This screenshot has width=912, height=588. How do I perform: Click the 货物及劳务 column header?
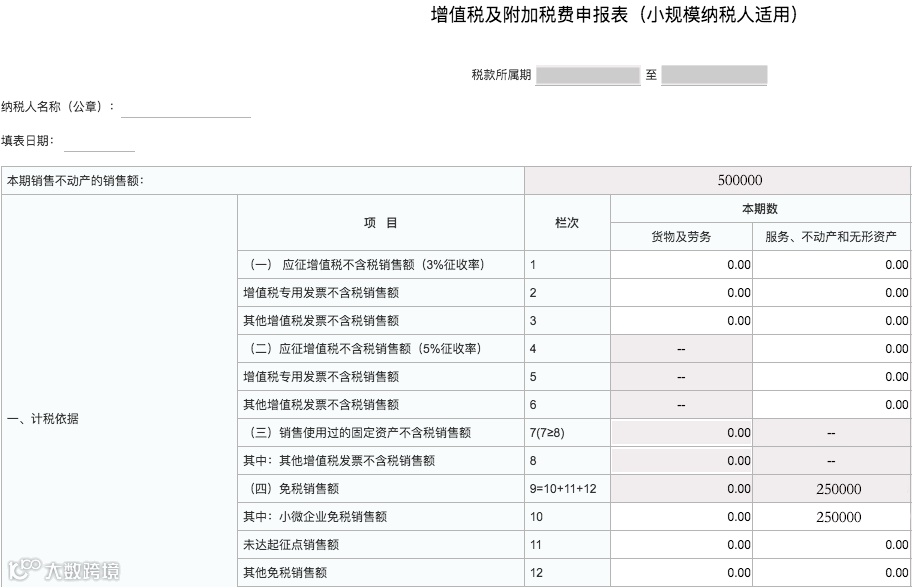click(681, 237)
